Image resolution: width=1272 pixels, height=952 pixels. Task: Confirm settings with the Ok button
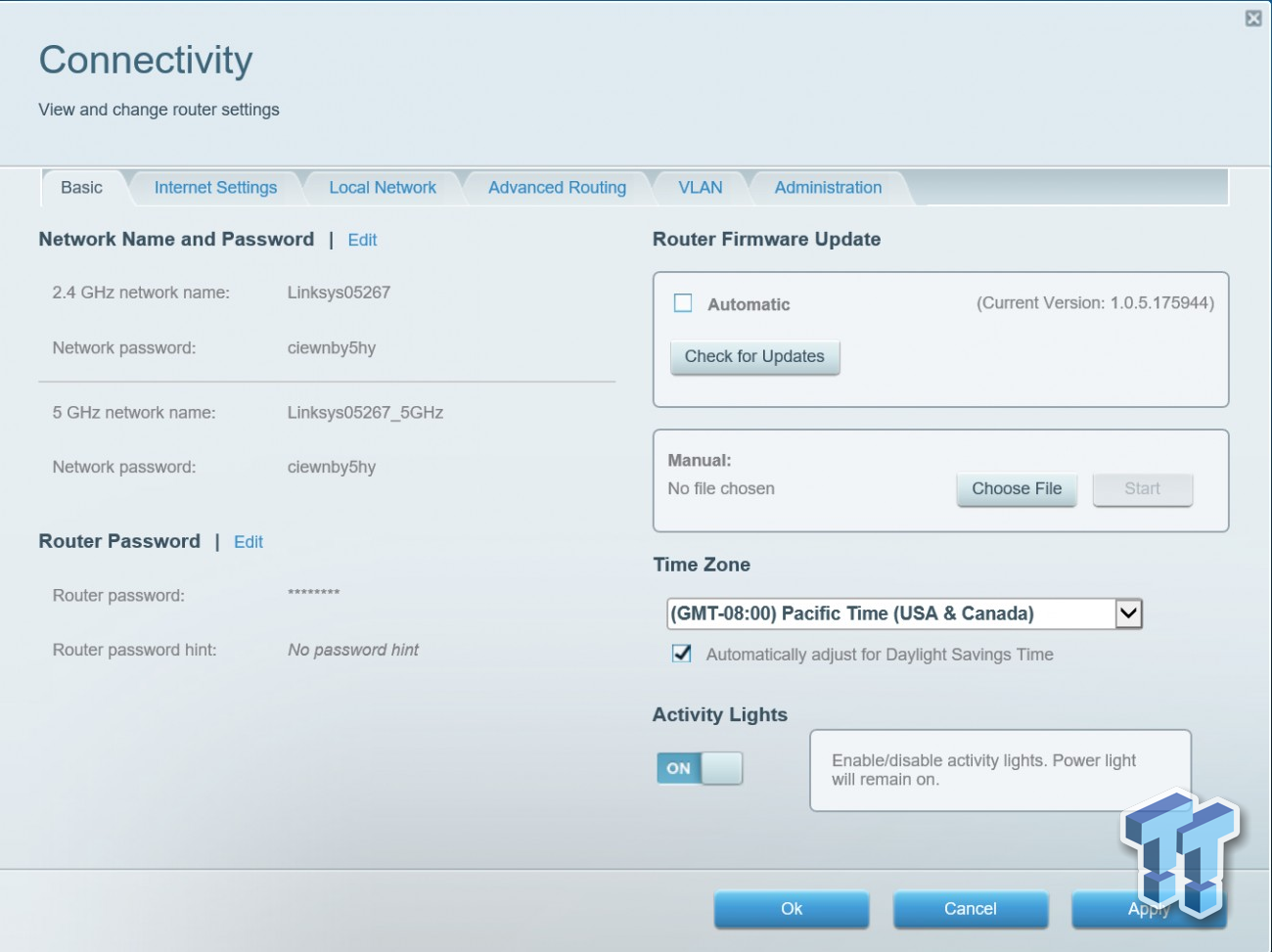tap(791, 909)
